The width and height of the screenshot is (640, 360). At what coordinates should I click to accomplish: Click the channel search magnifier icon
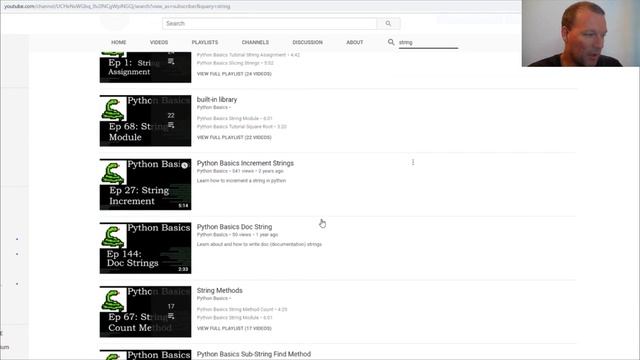(x=391, y=42)
